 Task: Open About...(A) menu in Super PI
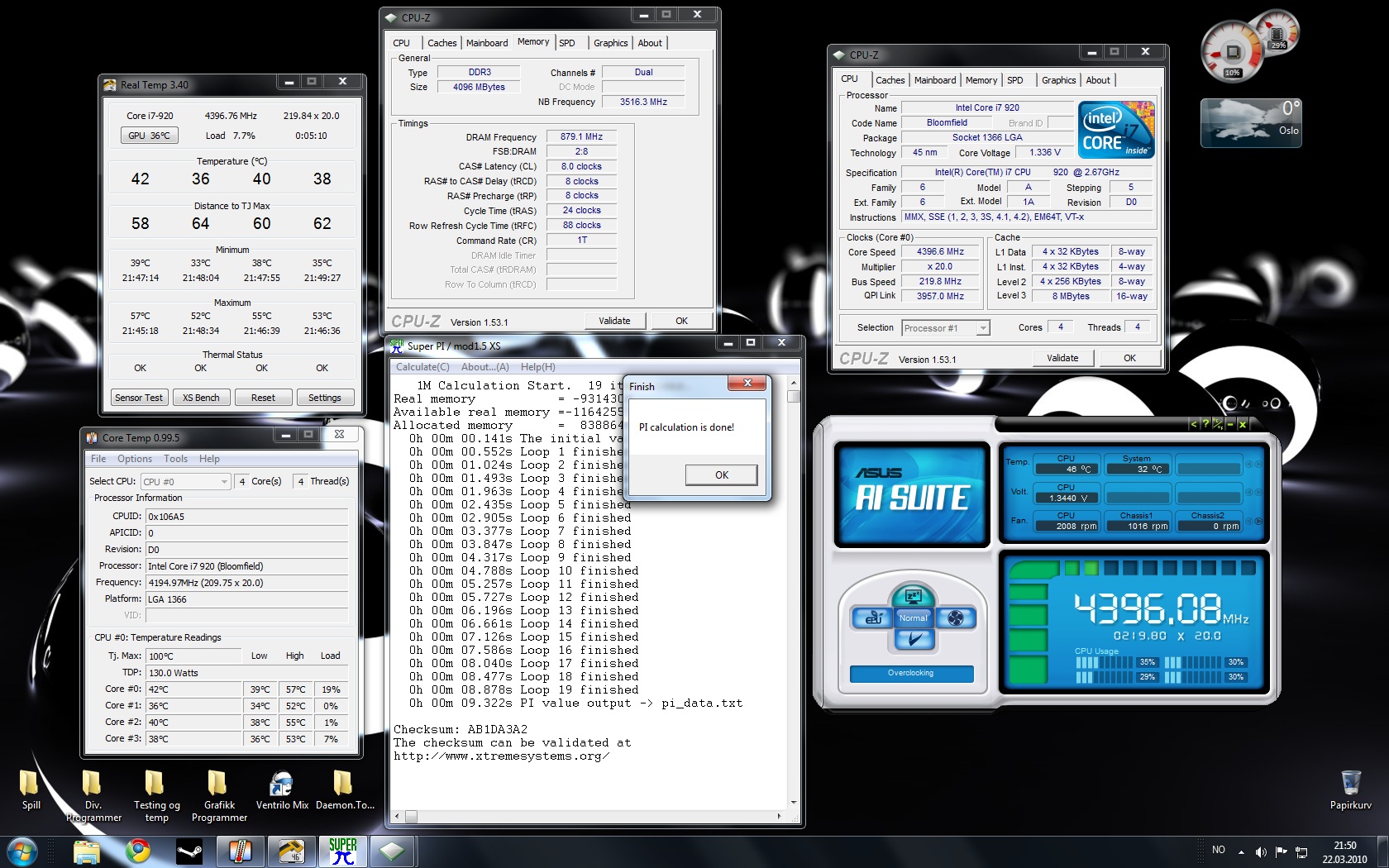pos(484,367)
